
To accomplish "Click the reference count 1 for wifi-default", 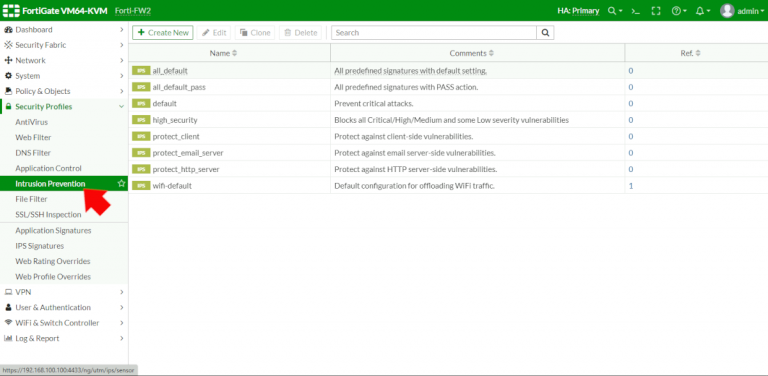I will [631, 186].
